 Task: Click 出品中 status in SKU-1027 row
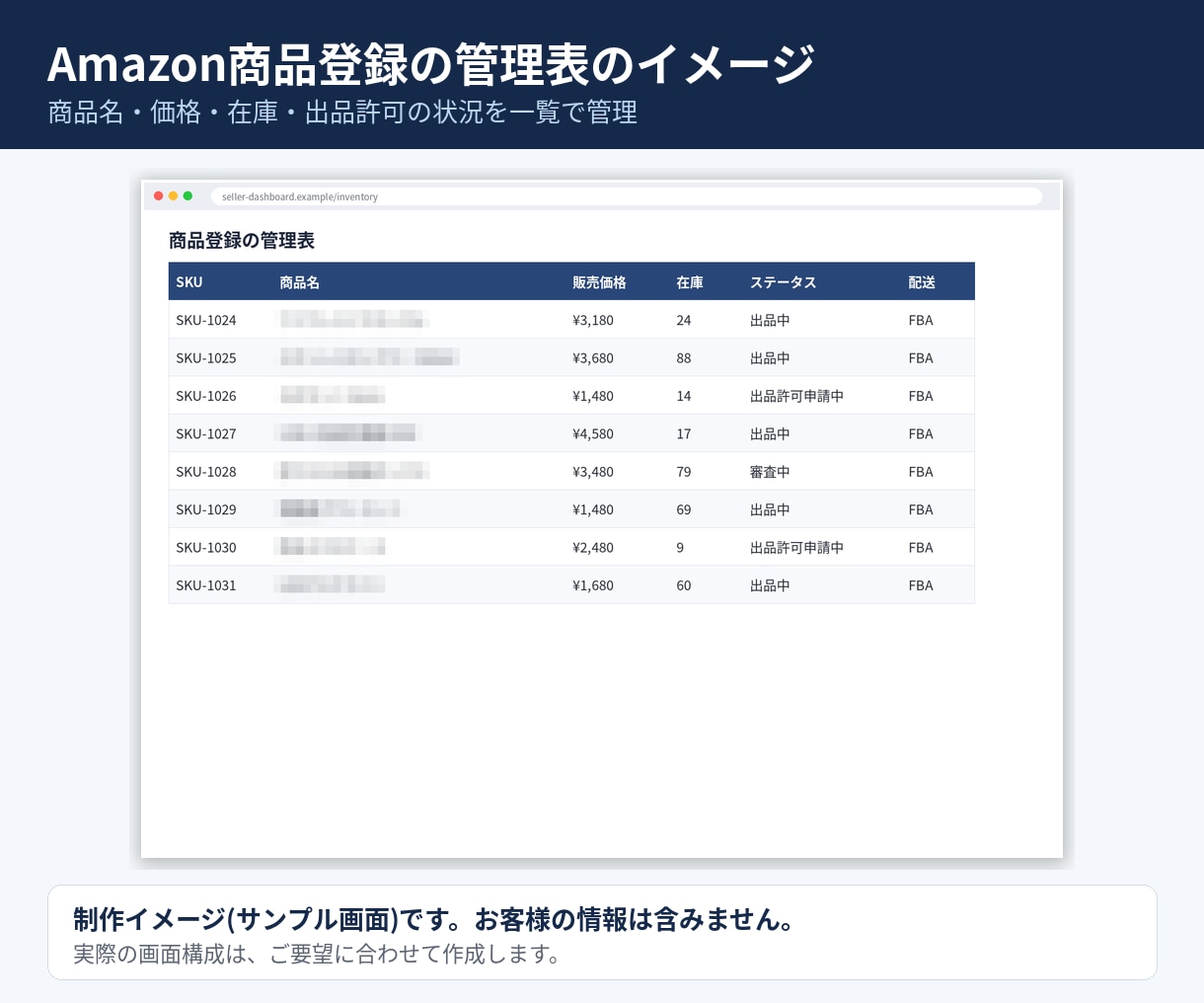coord(770,433)
